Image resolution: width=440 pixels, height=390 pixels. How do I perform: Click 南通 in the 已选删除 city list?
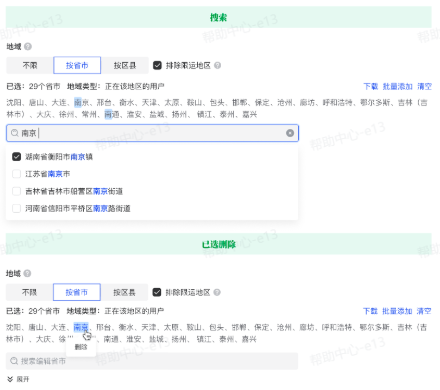click(111, 339)
